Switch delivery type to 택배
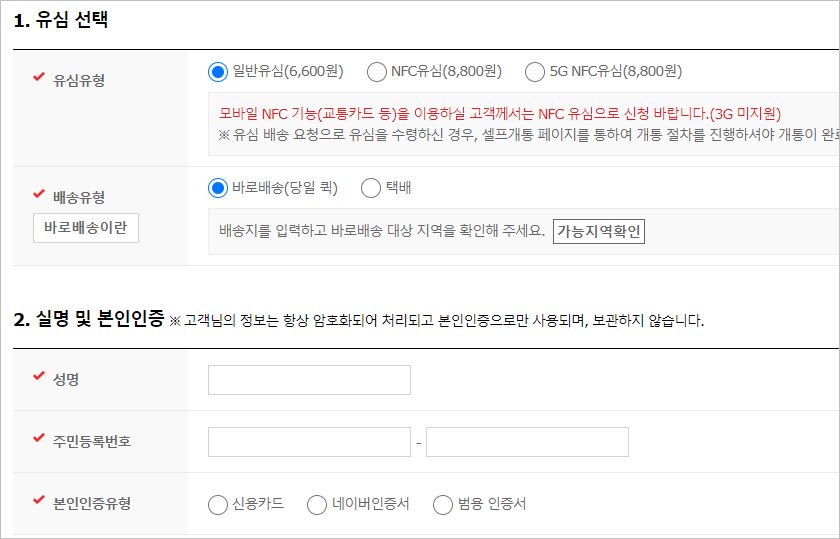Viewport: 840px width, 539px height. click(371, 188)
